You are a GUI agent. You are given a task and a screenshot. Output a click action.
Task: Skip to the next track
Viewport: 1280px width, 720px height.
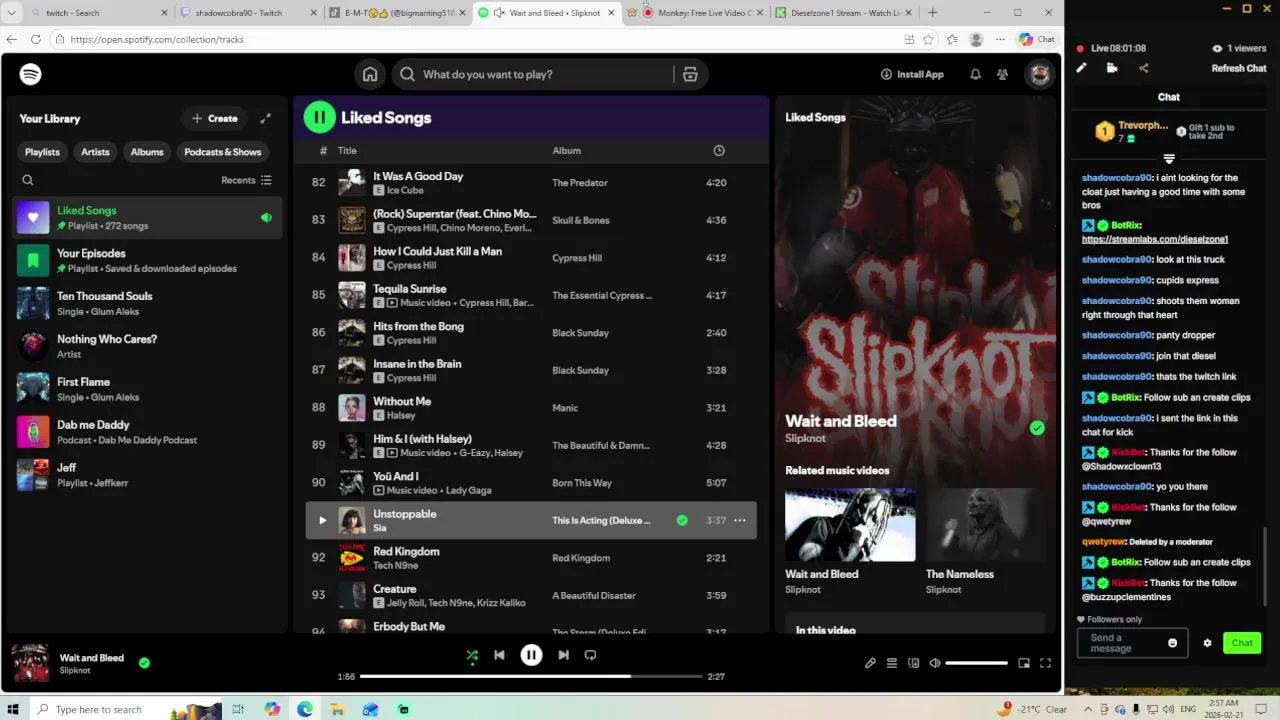pyautogui.click(x=563, y=655)
